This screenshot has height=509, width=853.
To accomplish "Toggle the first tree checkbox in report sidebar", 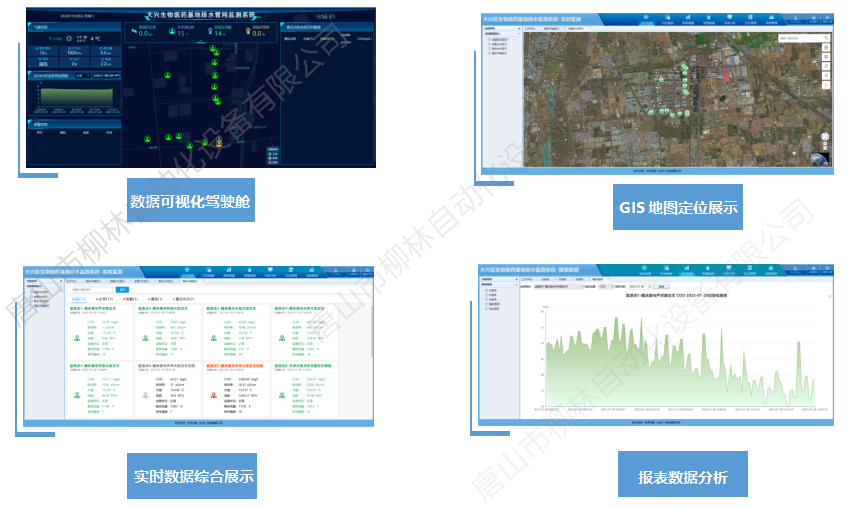I will (x=484, y=290).
